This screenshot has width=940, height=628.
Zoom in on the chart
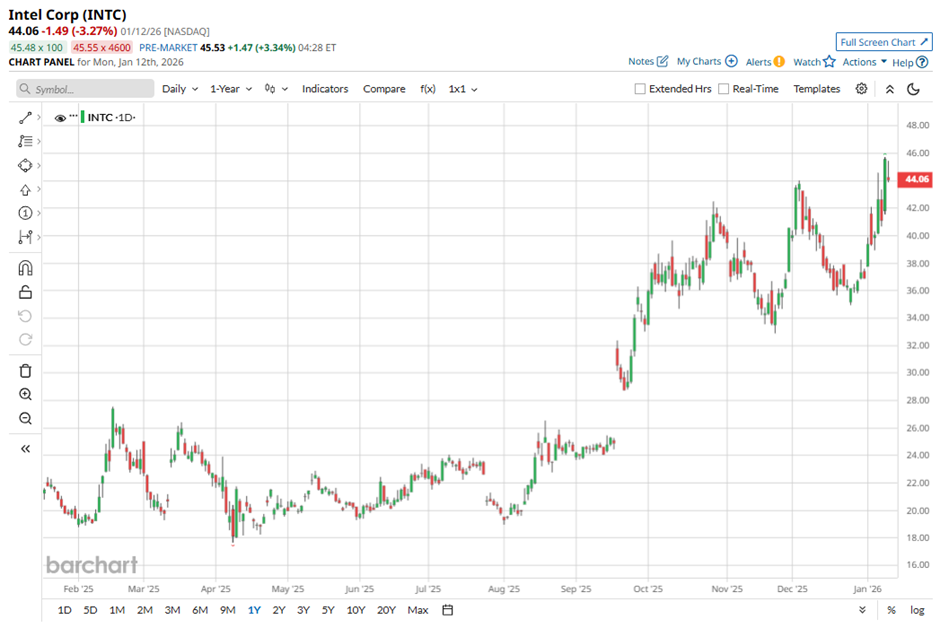25,394
